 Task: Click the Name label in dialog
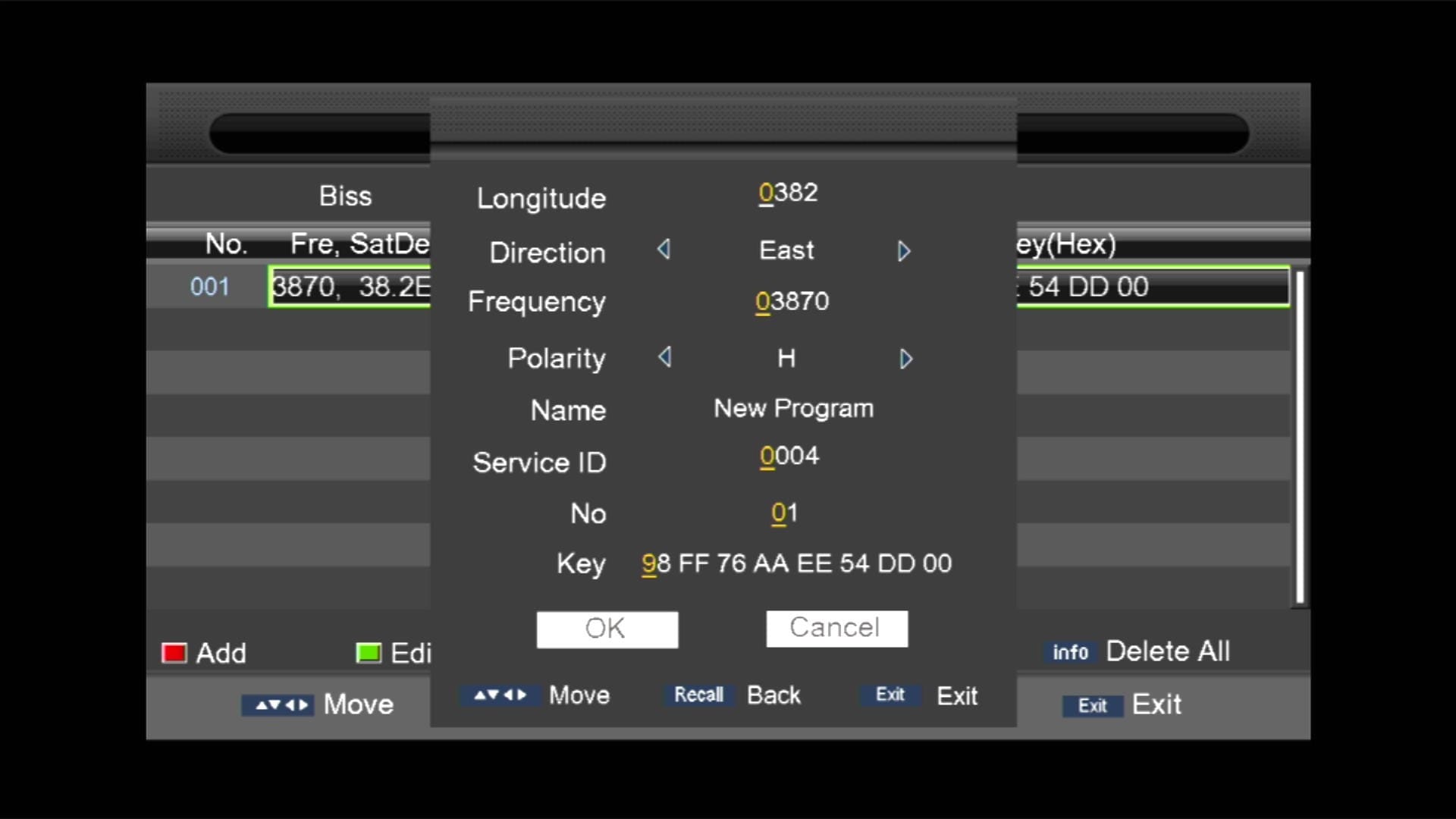click(569, 411)
